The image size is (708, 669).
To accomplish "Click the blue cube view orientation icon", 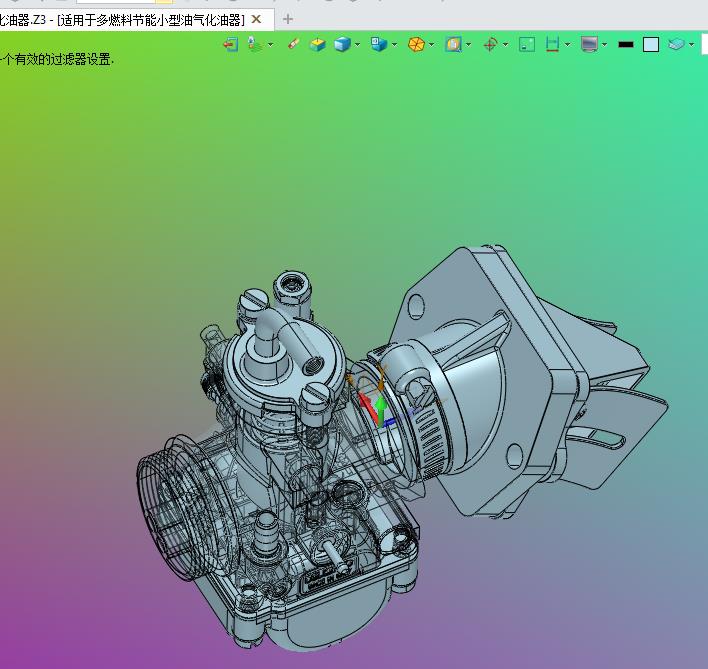I will [x=379, y=44].
